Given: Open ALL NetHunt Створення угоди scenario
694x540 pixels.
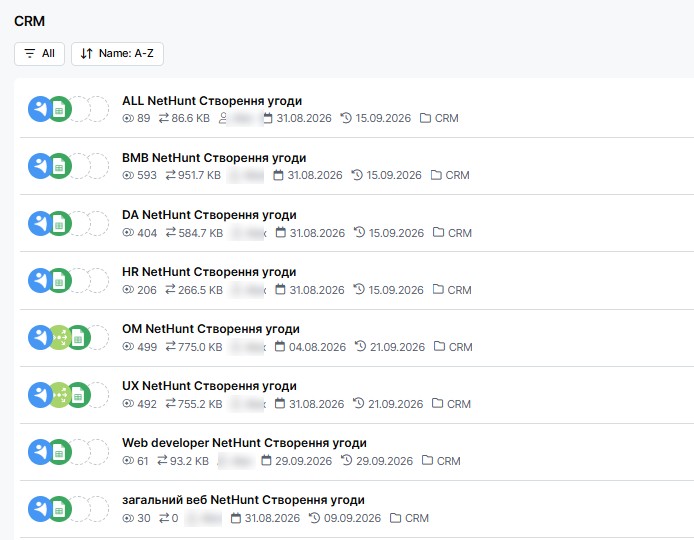Looking at the screenshot, I should [212, 101].
